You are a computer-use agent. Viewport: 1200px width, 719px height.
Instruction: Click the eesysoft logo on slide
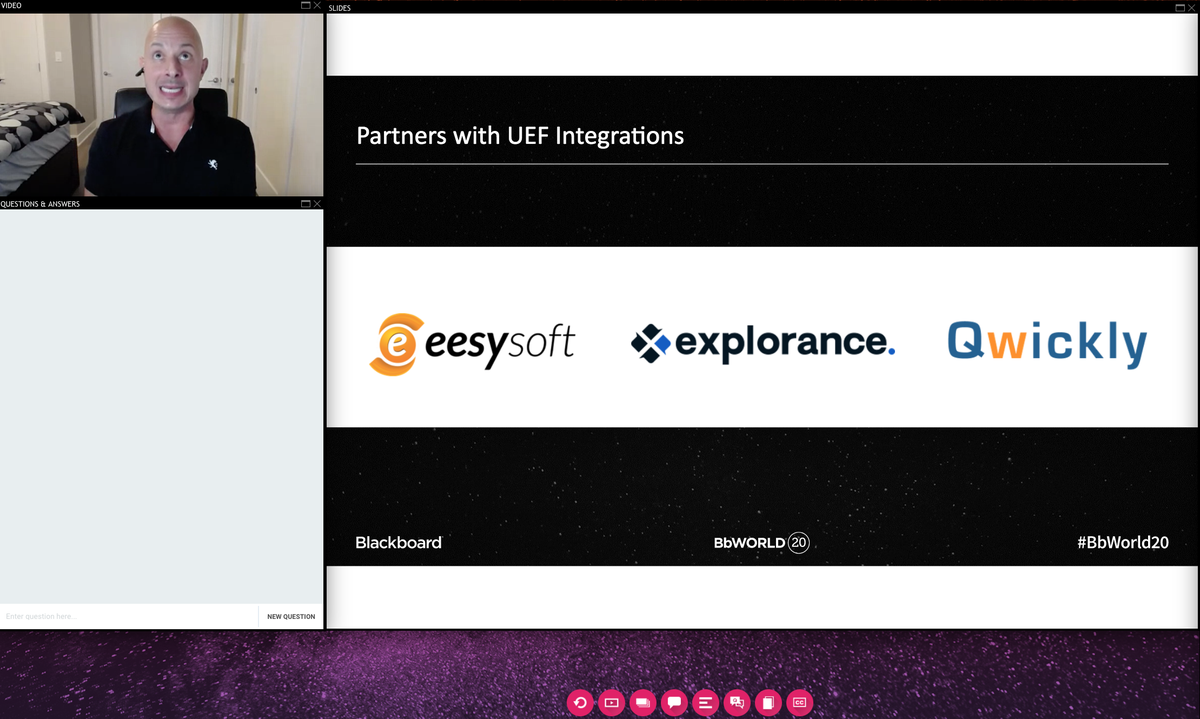(472, 344)
